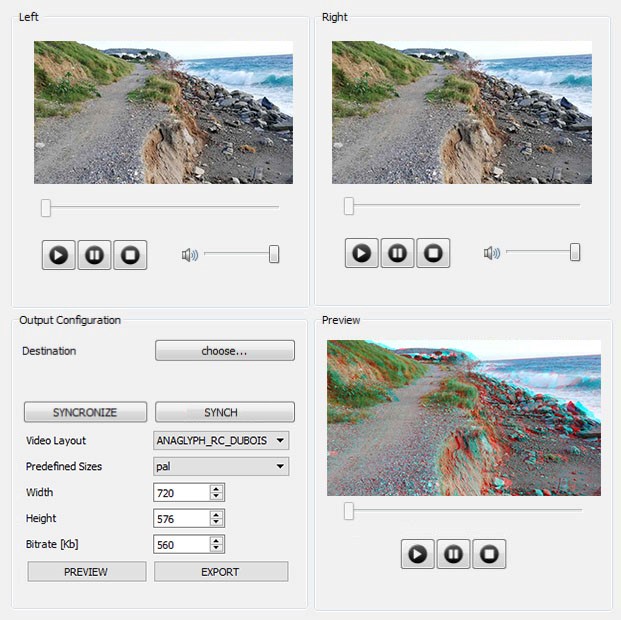Stop the Right video
Viewport: 621px width, 620px height.
click(433, 253)
